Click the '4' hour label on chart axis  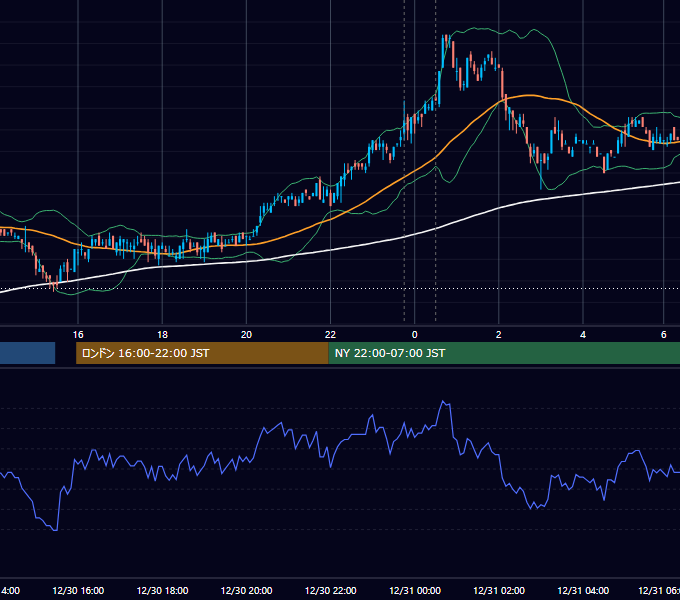(x=583, y=335)
